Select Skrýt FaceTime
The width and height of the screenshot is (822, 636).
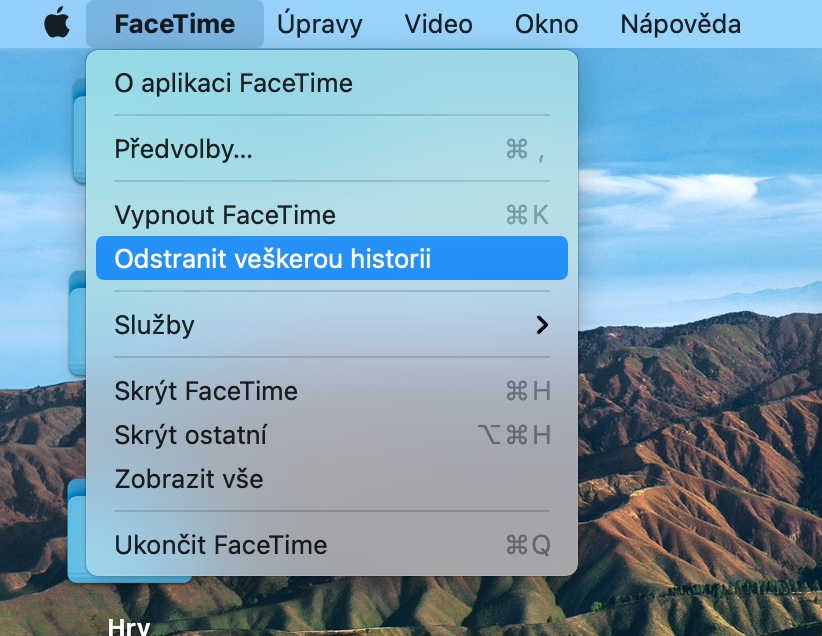(206, 391)
